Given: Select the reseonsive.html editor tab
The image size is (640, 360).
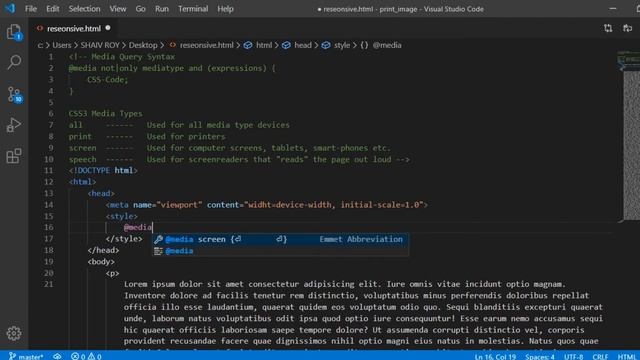Looking at the screenshot, I should (73, 28).
